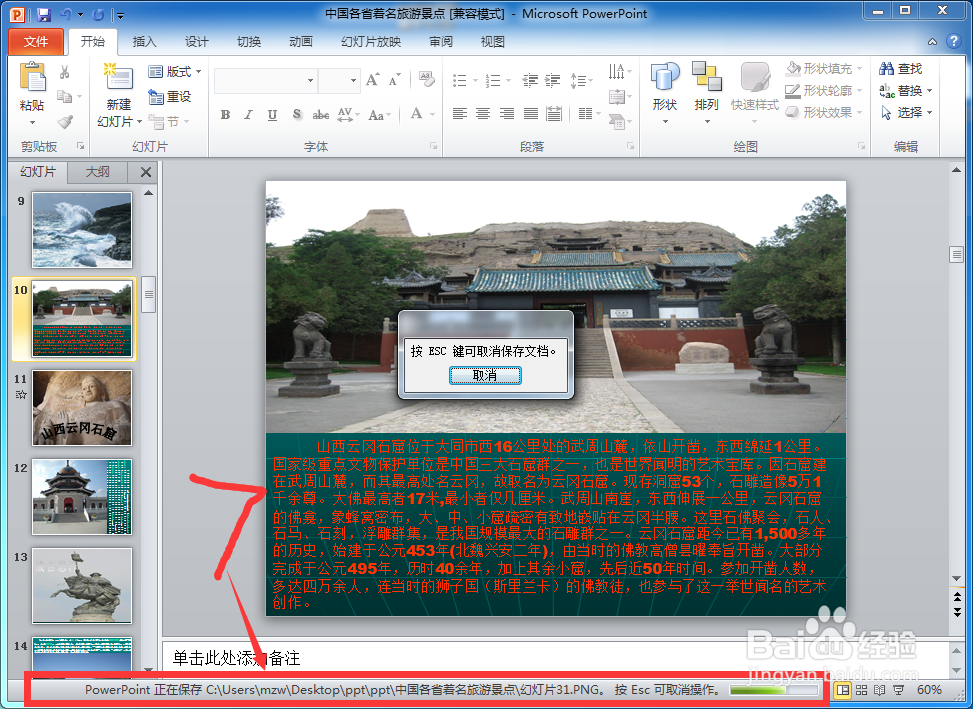This screenshot has height=709, width=973.
Task: Toggle Strikethrough abc button
Action: [x=320, y=115]
